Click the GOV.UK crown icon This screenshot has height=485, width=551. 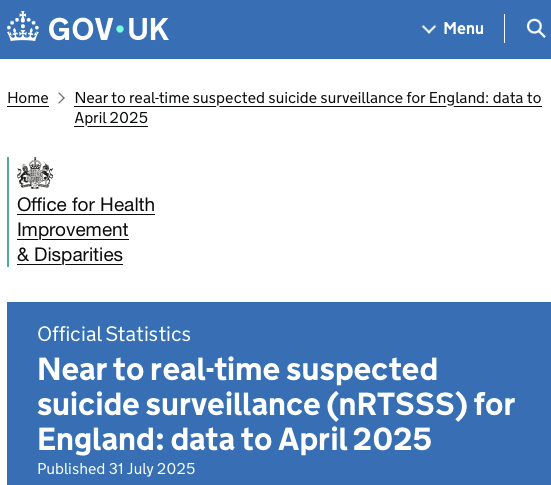pos(23,27)
